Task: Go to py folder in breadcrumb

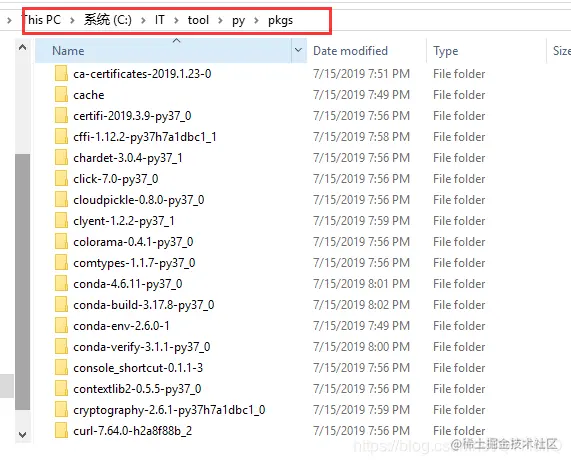Action: pos(239,20)
